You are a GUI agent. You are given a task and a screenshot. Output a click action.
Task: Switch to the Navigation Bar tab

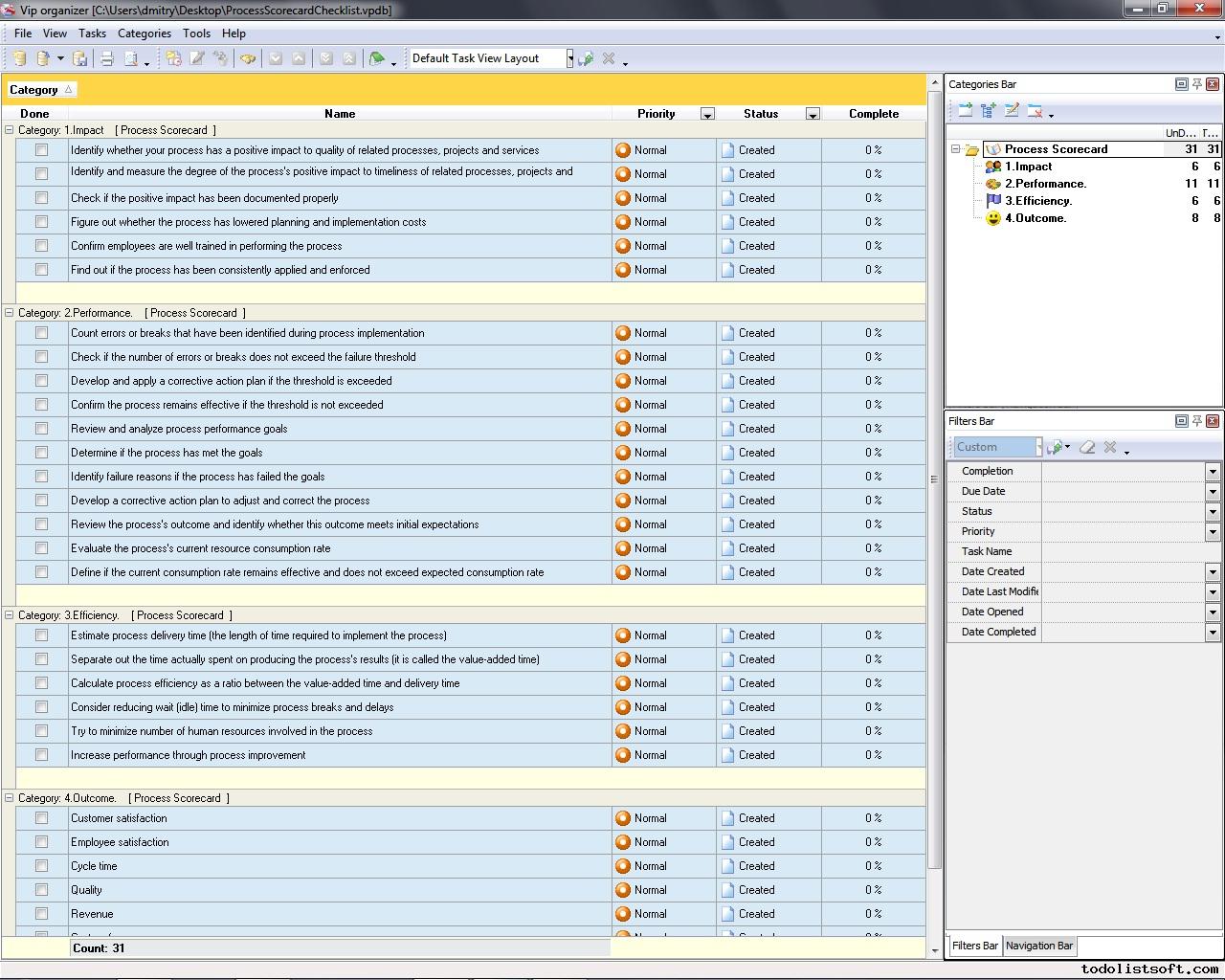click(1039, 946)
